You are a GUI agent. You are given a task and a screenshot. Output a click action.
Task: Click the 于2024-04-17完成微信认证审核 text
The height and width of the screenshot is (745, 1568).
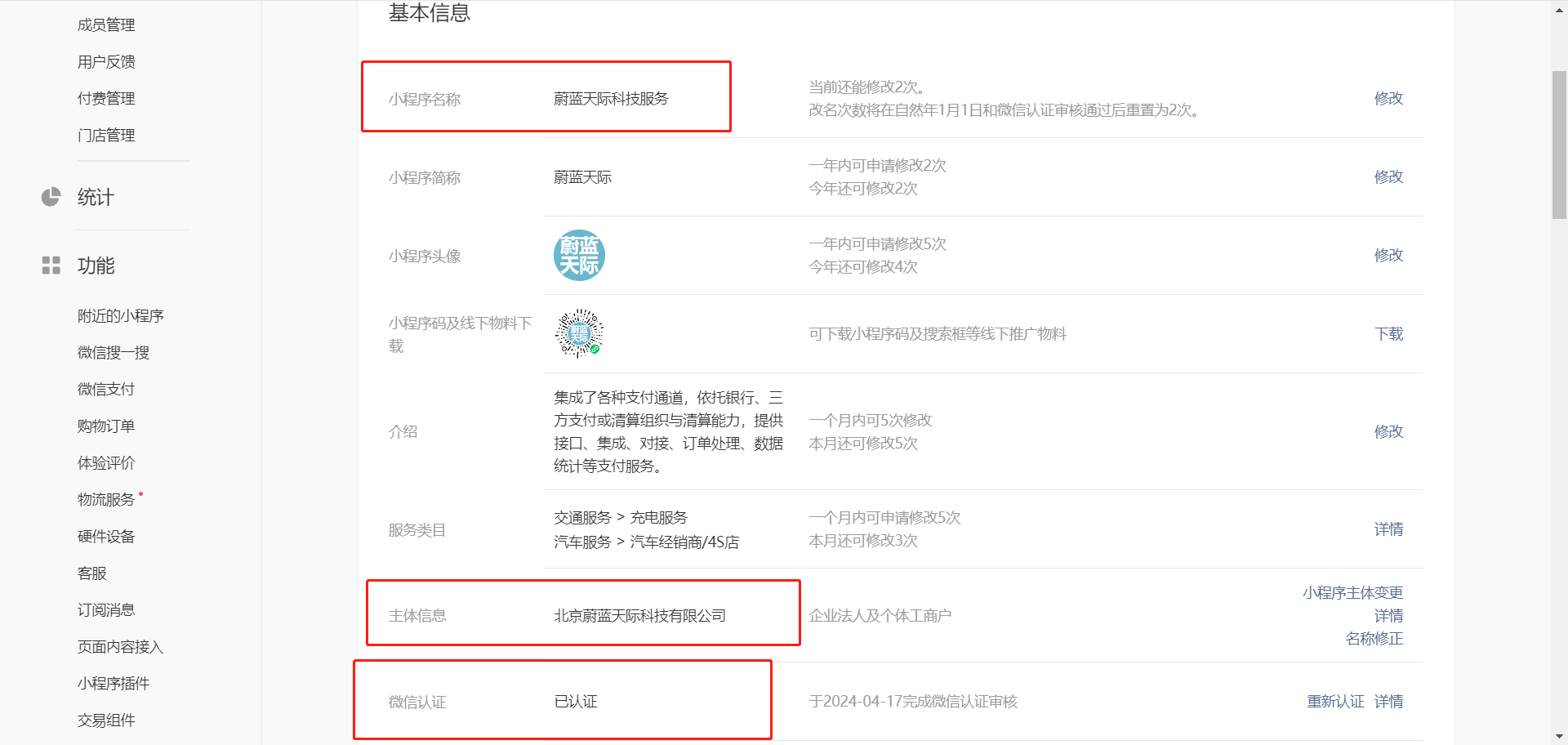coord(913,702)
